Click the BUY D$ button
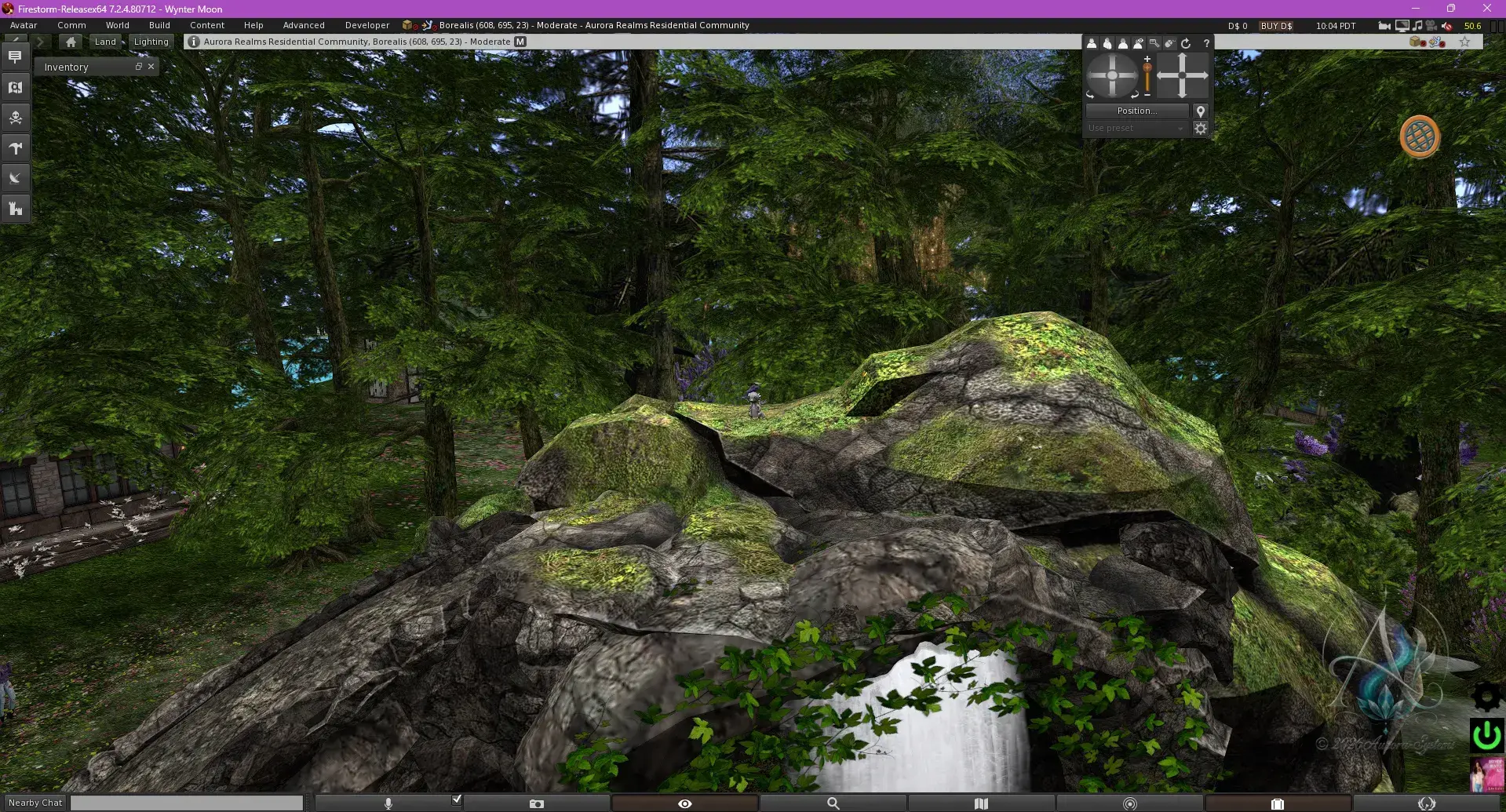The width and height of the screenshot is (1506, 812). click(x=1276, y=26)
